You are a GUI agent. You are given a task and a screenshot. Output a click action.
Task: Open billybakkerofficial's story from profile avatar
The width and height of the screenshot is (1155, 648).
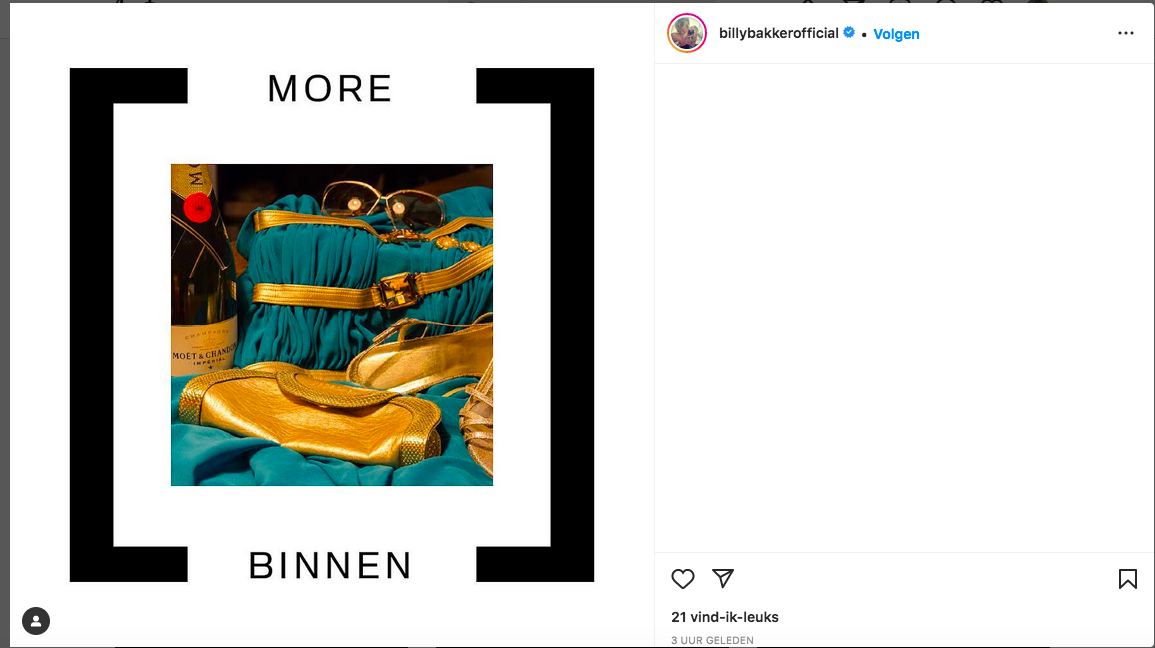tap(687, 33)
